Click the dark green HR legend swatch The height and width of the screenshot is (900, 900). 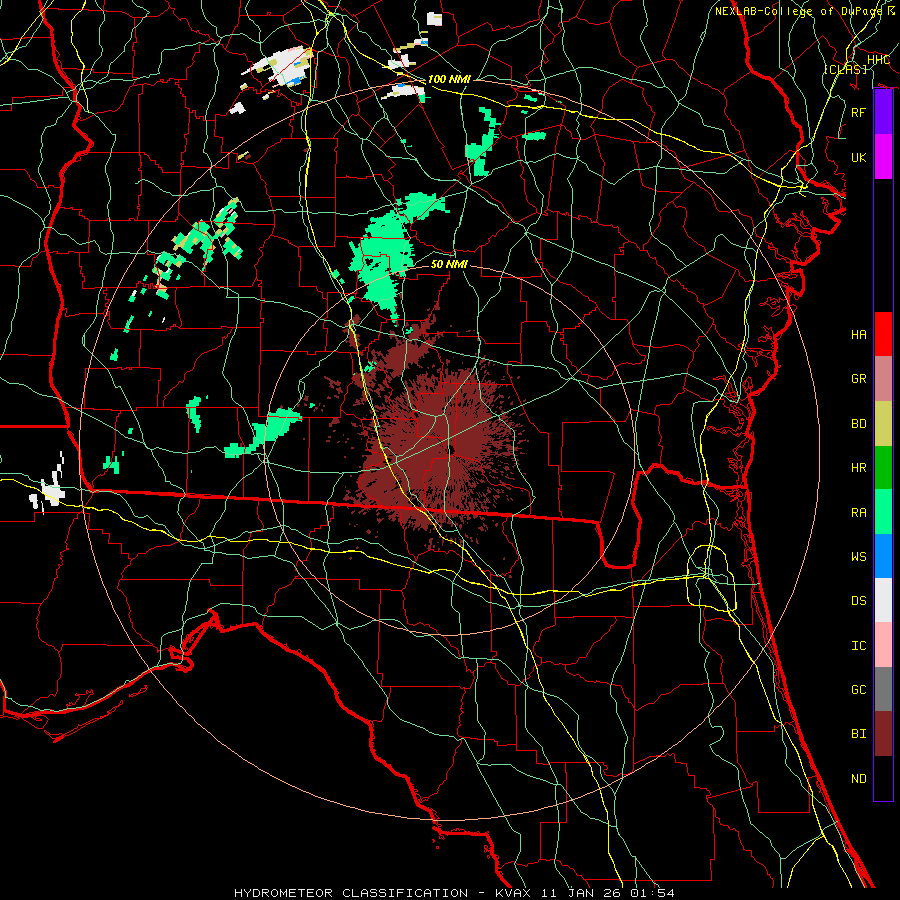point(883,467)
